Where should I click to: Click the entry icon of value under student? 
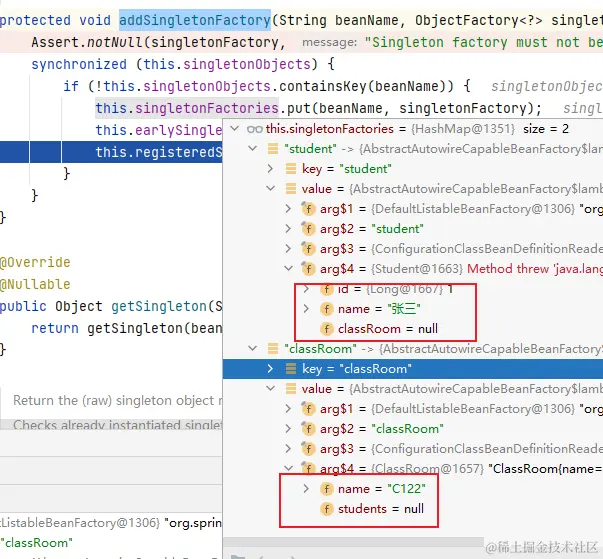pyautogui.click(x=291, y=189)
